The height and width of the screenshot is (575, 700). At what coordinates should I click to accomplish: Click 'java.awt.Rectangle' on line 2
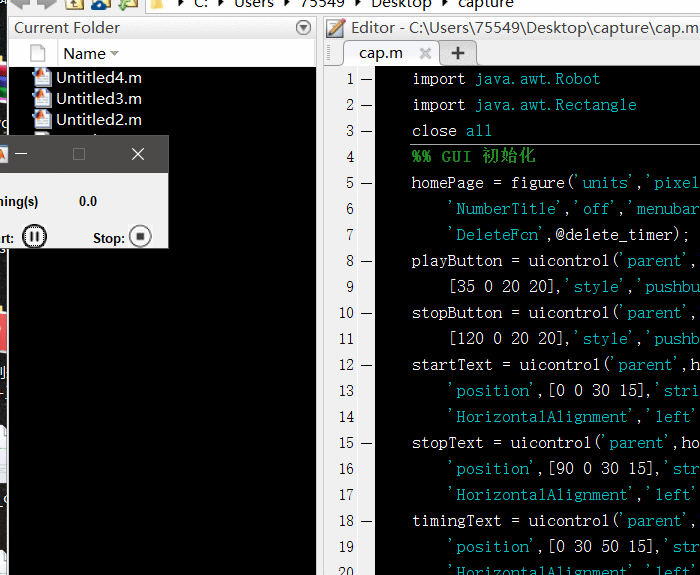pyautogui.click(x=555, y=105)
